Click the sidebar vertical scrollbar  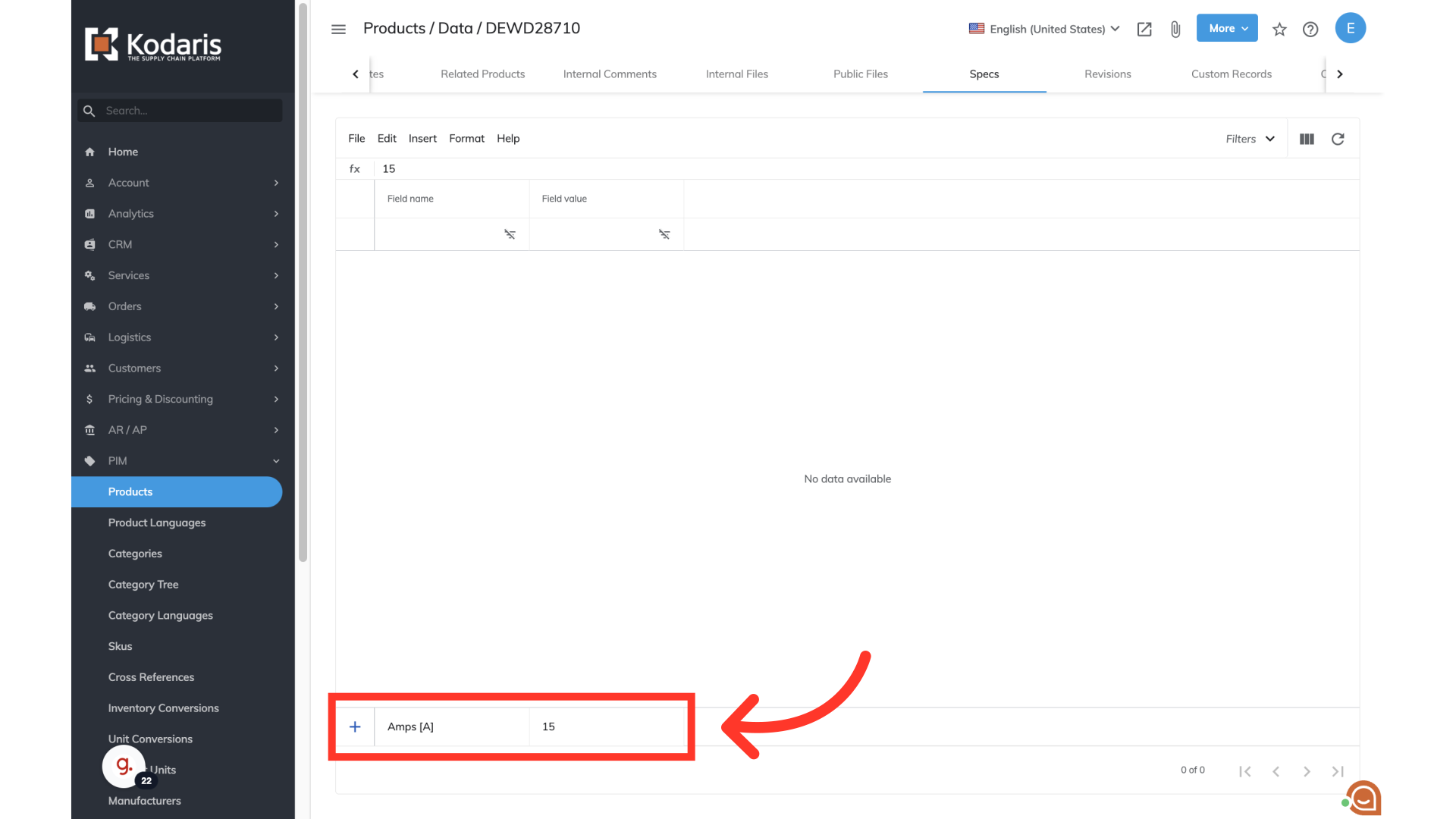click(303, 281)
